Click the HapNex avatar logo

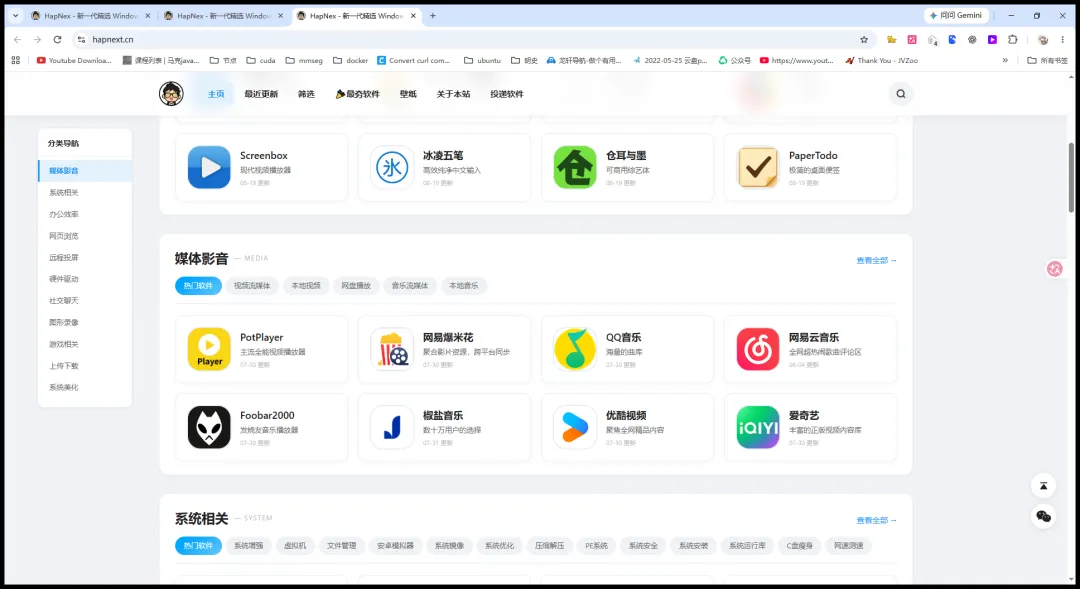tap(171, 94)
